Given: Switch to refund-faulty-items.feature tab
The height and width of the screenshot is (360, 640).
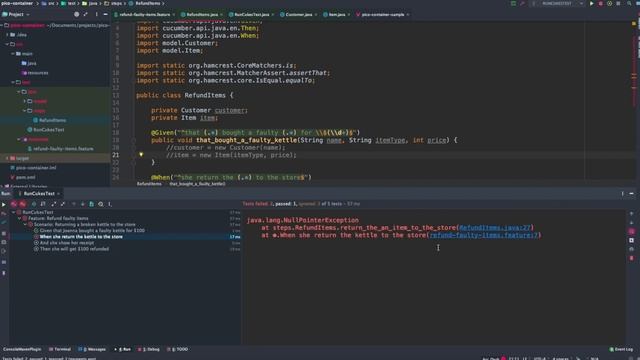Looking at the screenshot, I should [x=144, y=14].
